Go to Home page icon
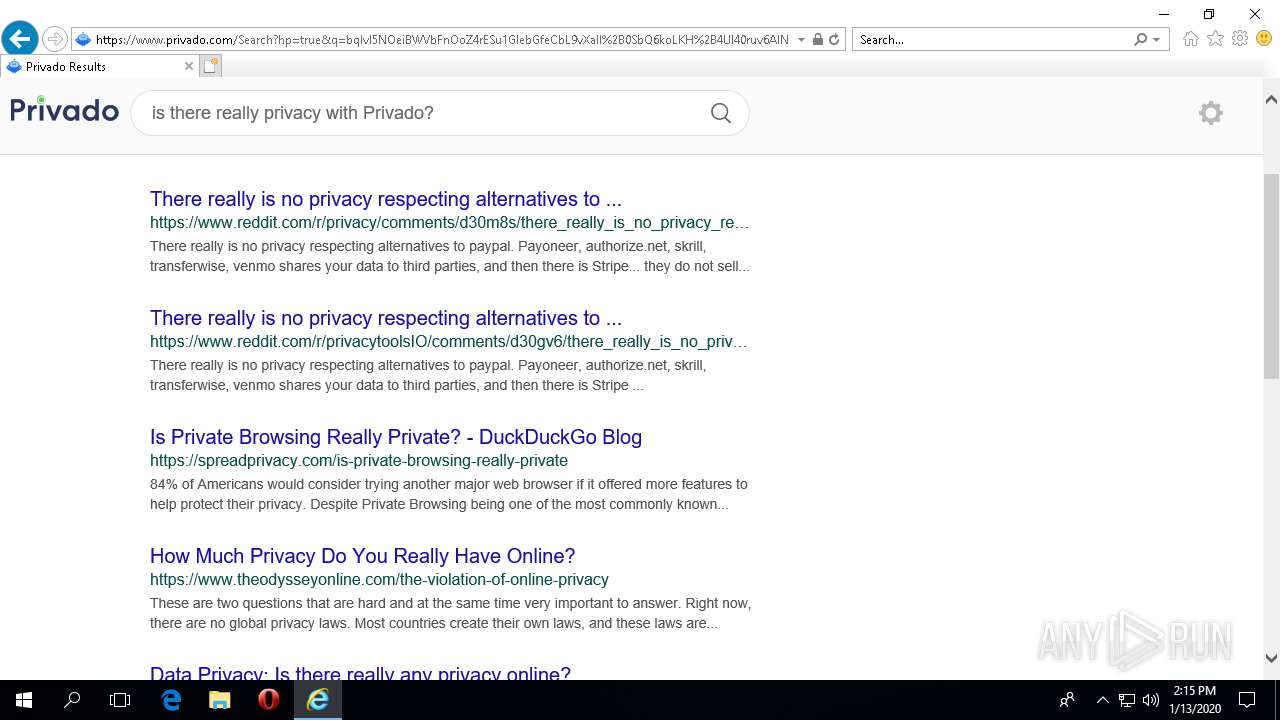Viewport: 1280px width, 720px height. [x=1190, y=39]
